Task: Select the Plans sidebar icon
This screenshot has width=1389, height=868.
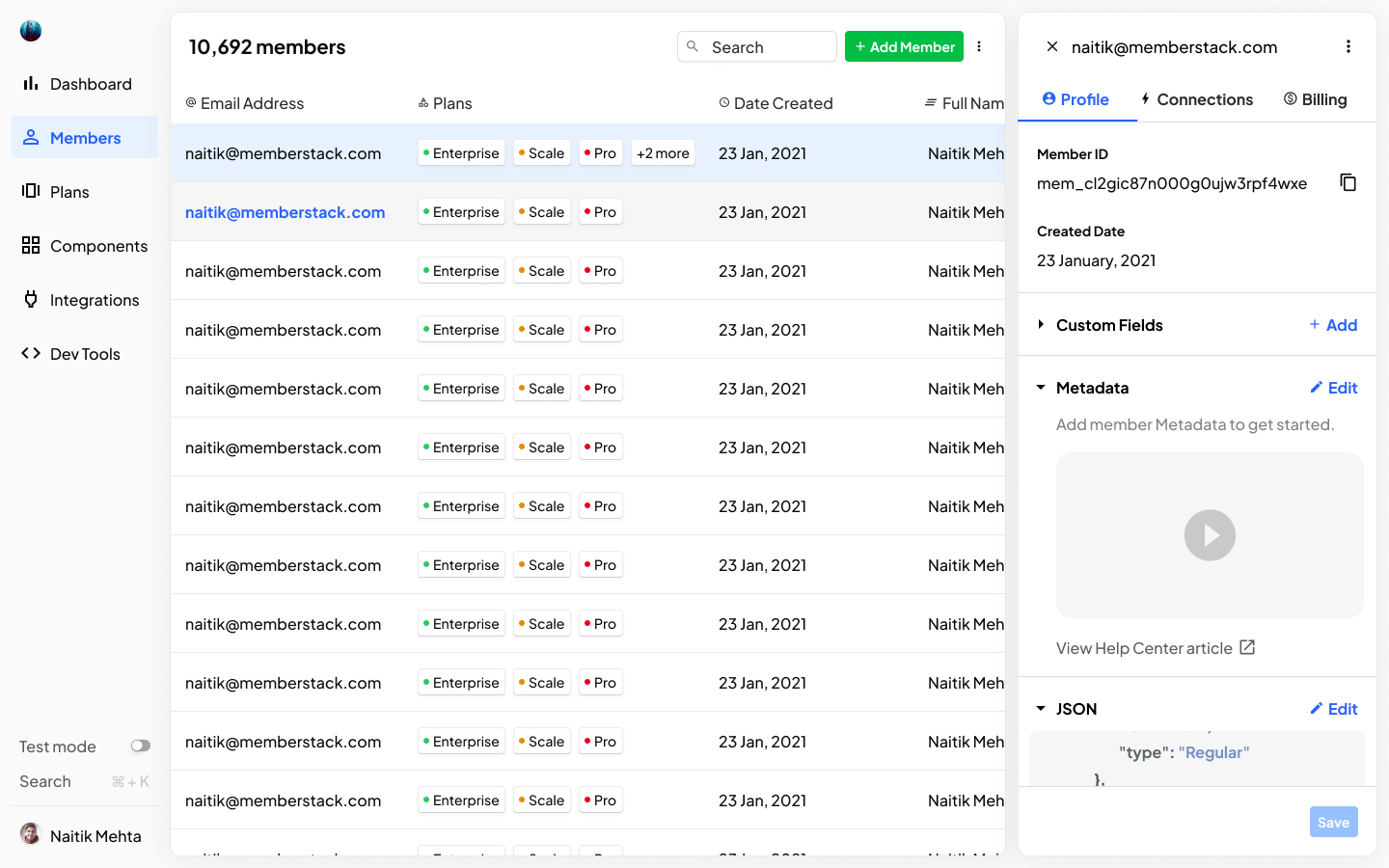Action: [30, 192]
